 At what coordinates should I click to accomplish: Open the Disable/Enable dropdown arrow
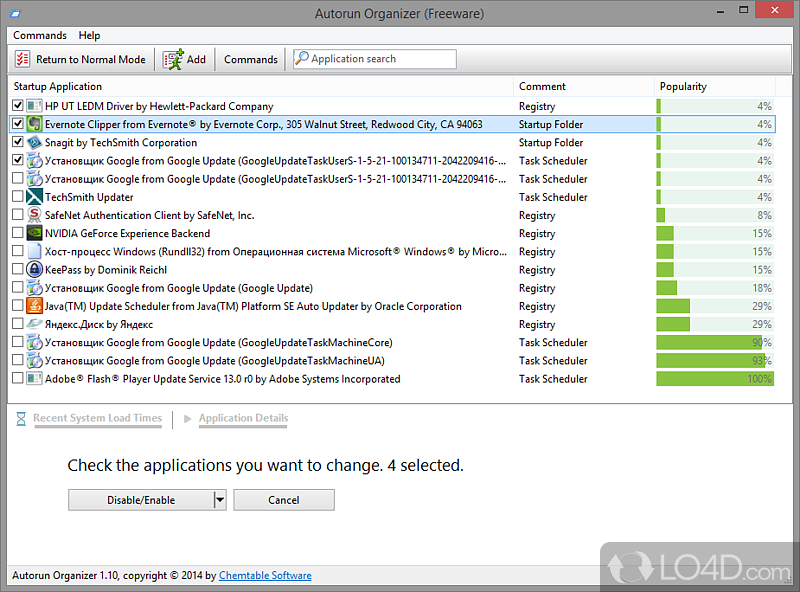[x=220, y=500]
